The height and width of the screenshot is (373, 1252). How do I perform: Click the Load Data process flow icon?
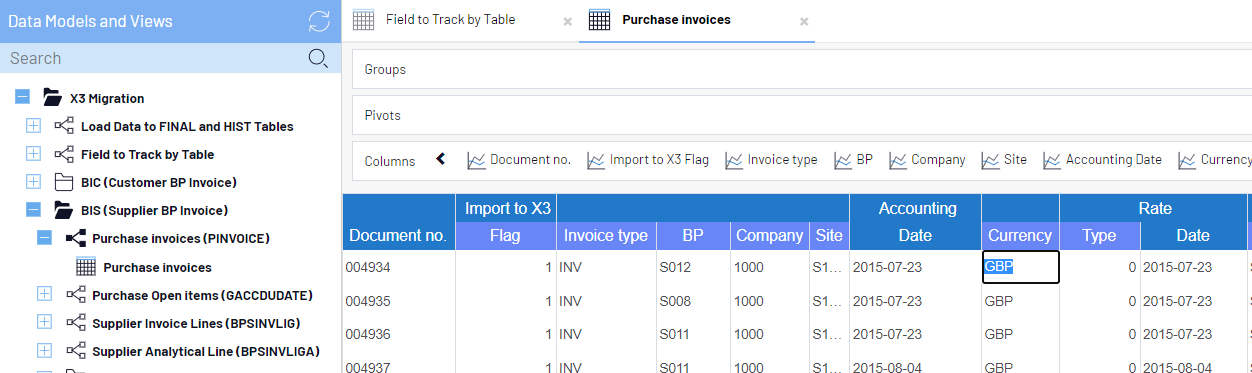[x=64, y=126]
